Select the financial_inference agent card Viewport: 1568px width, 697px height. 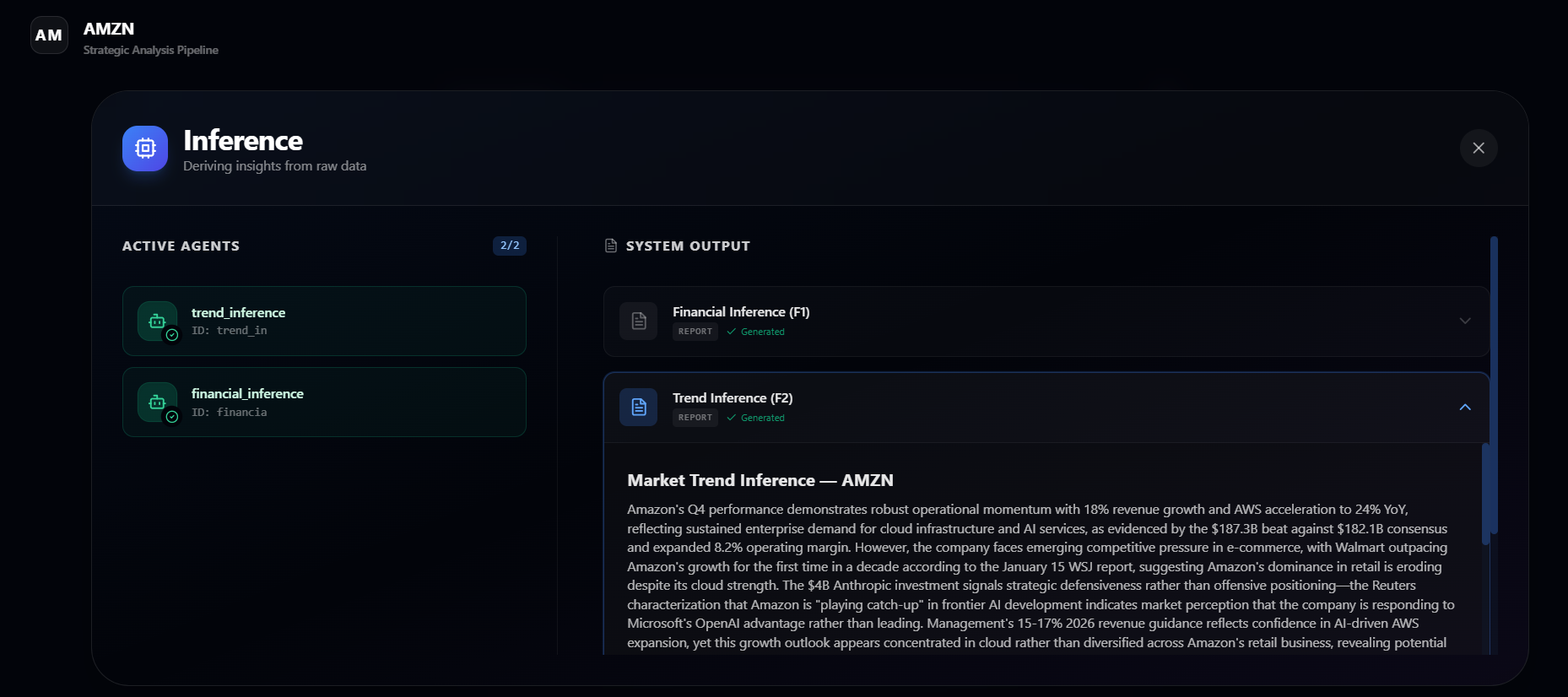point(324,402)
